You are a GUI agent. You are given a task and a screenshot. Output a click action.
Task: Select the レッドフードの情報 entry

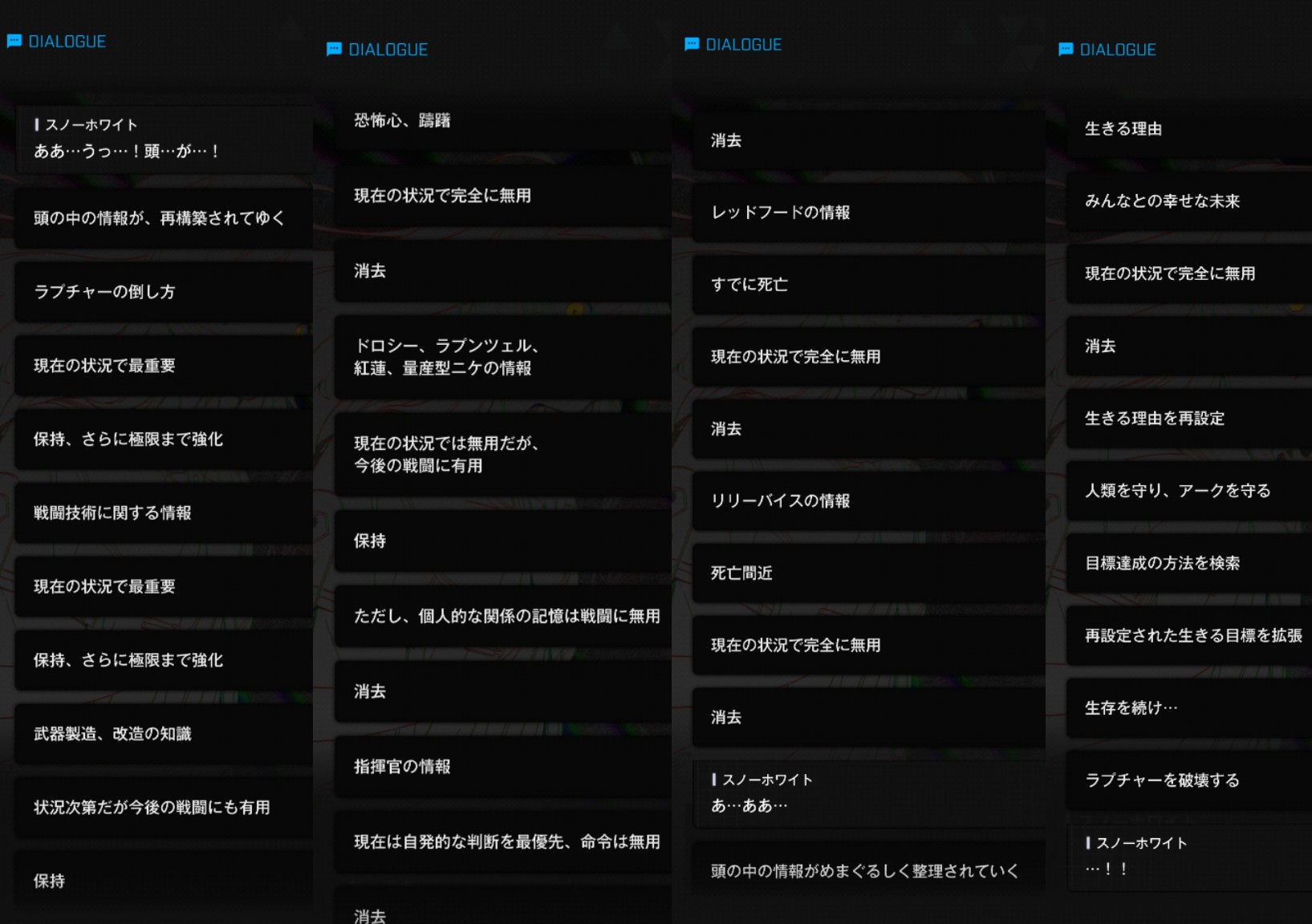(x=868, y=213)
